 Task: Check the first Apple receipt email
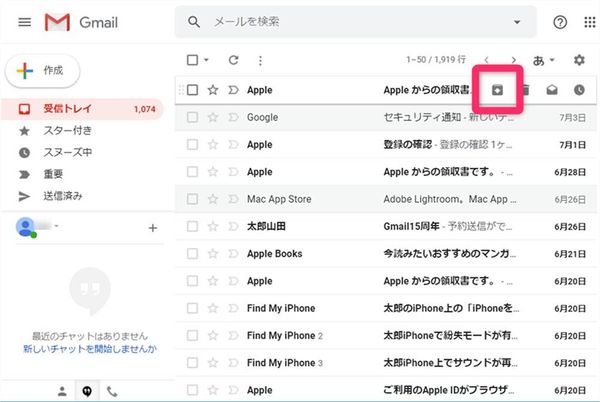pyautogui.click(x=192, y=90)
